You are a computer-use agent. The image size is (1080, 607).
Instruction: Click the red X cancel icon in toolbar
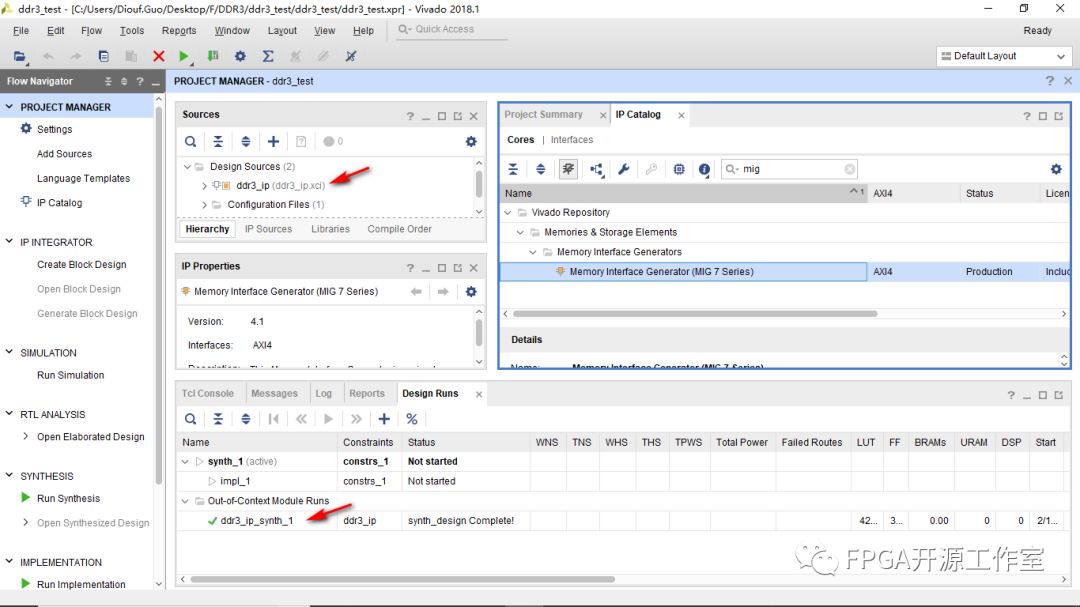pos(158,57)
